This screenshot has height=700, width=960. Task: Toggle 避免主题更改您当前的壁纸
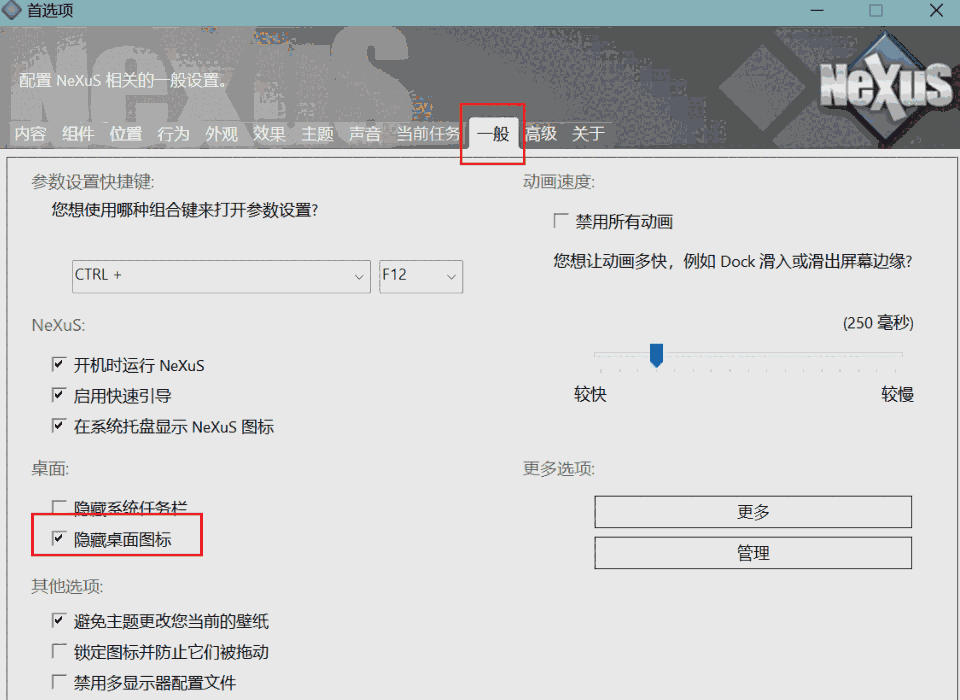(59, 620)
